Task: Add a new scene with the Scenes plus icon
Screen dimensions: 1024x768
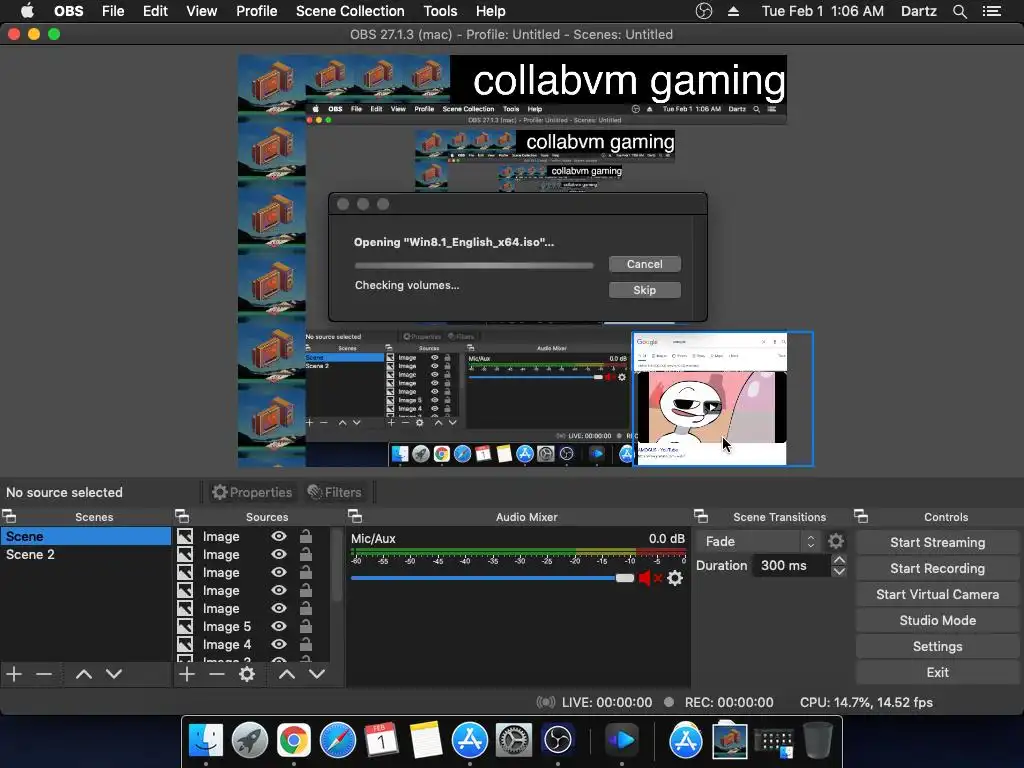Action: pyautogui.click(x=14, y=674)
